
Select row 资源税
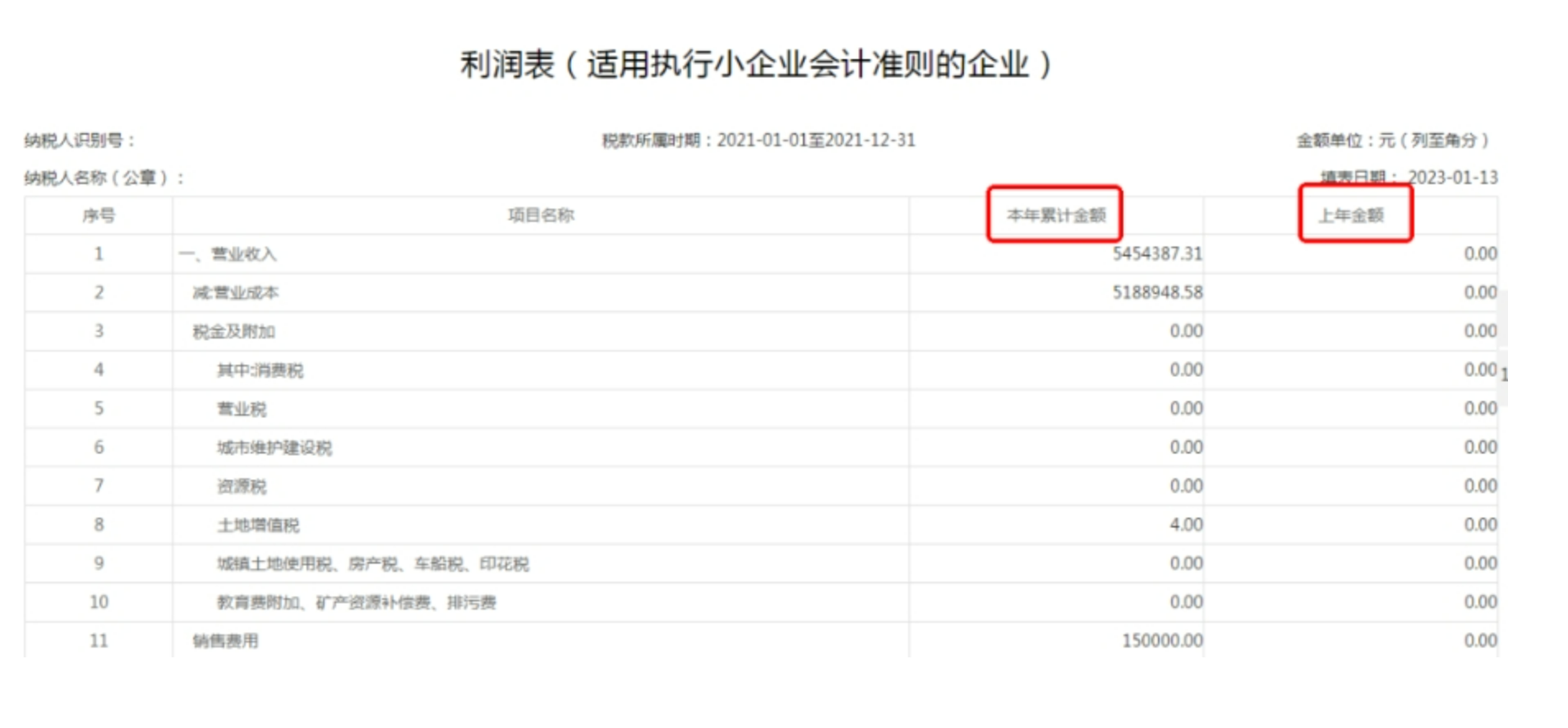click(761, 486)
